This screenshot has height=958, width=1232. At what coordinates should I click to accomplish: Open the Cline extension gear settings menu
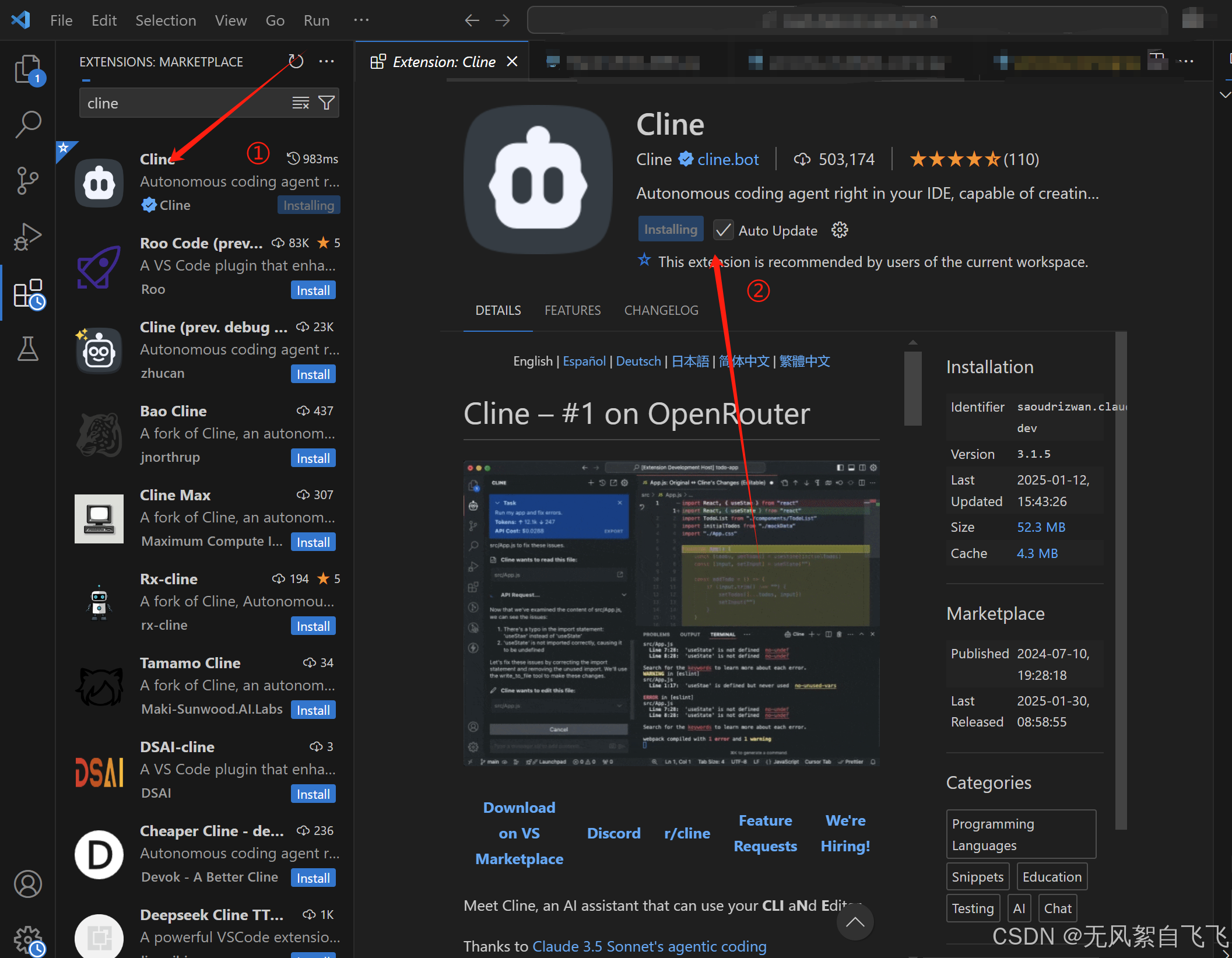(x=840, y=230)
